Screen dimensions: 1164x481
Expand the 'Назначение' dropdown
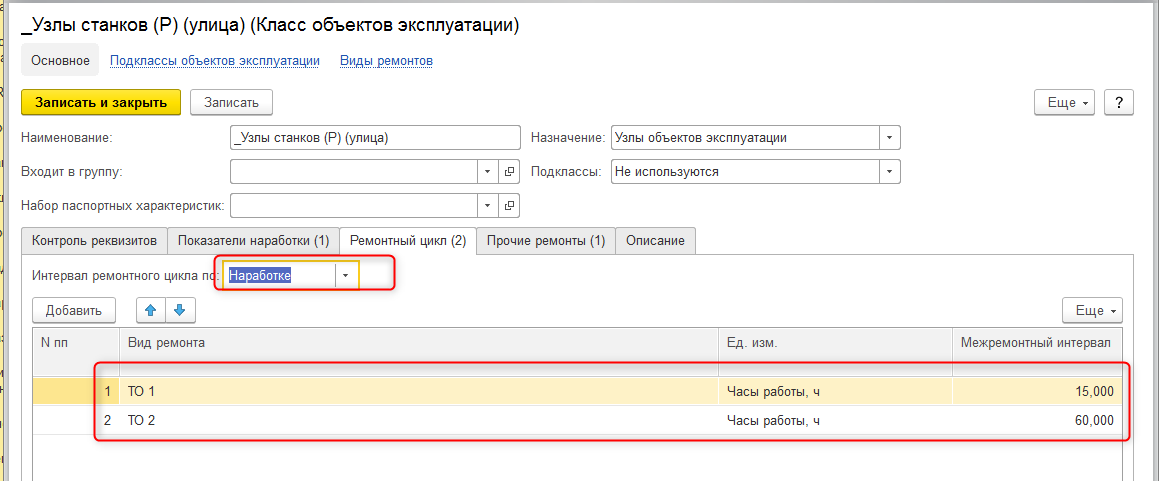[889, 137]
